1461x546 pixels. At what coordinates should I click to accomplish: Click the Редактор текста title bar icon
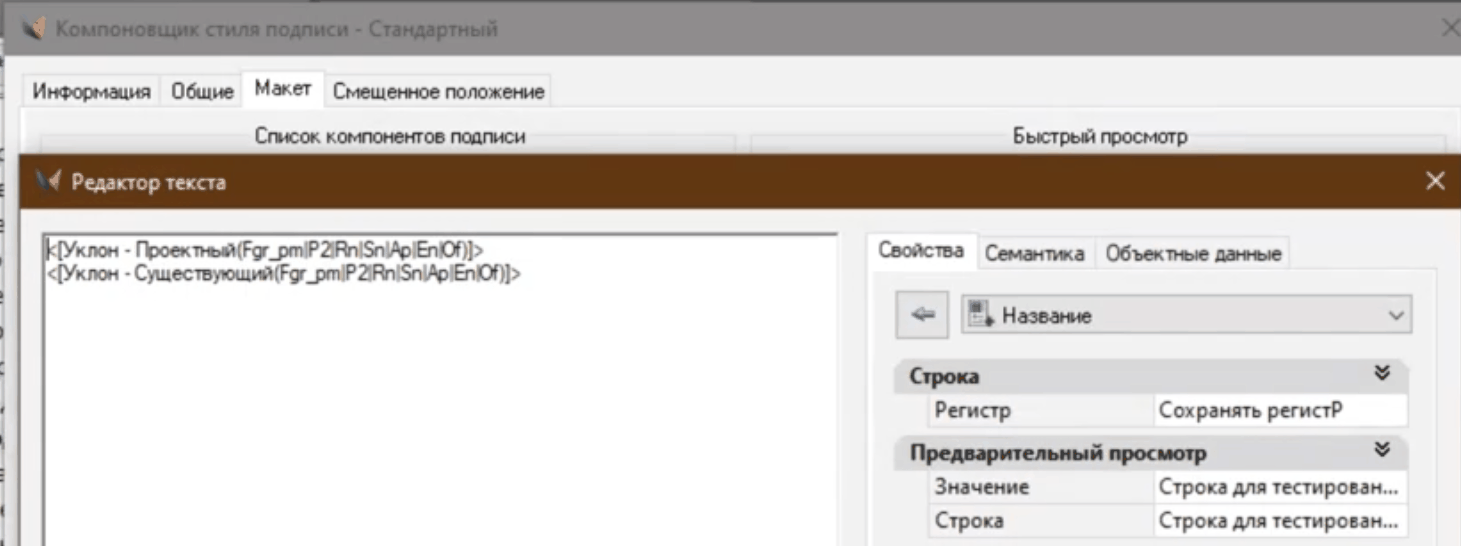click(x=48, y=182)
